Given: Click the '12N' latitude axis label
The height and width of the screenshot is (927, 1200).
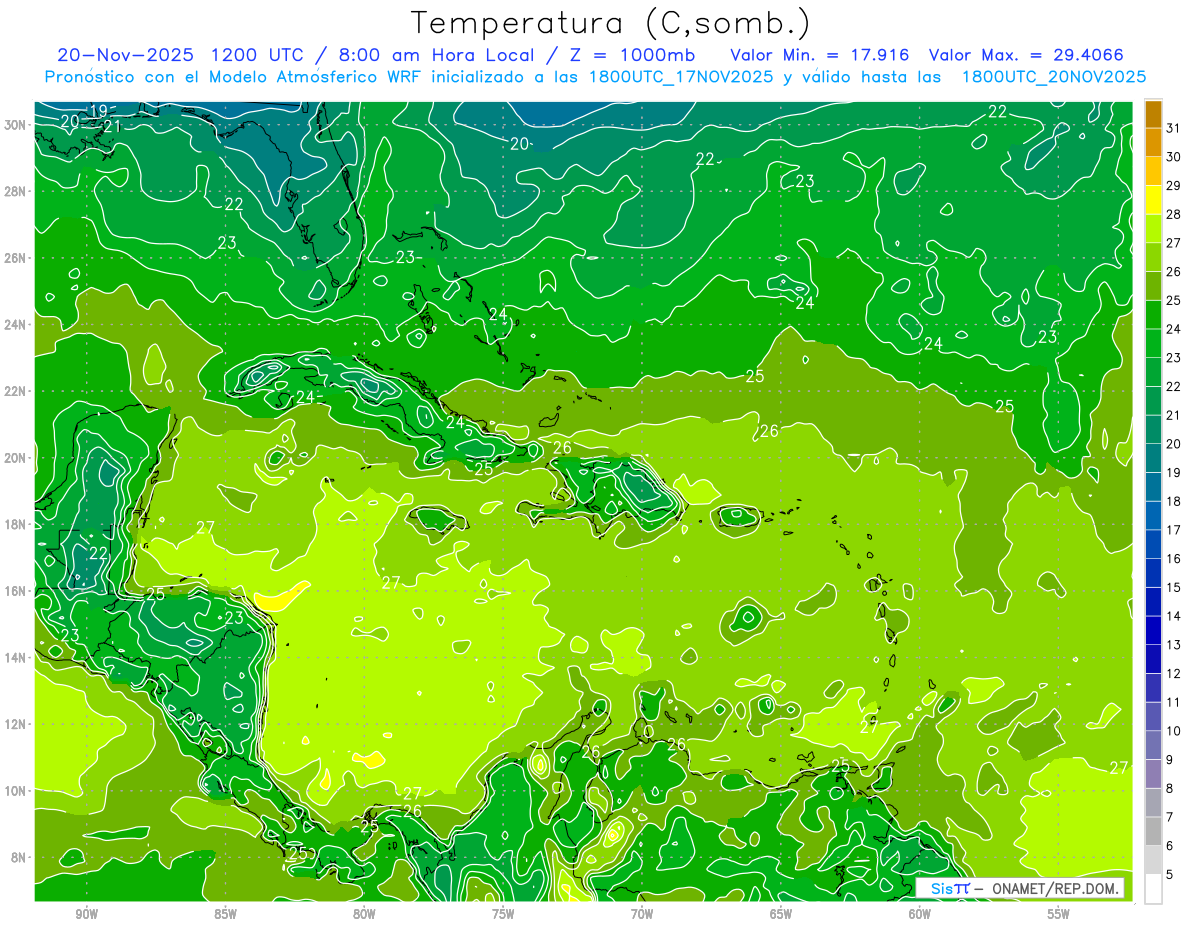Looking at the screenshot, I should click(x=15, y=724).
